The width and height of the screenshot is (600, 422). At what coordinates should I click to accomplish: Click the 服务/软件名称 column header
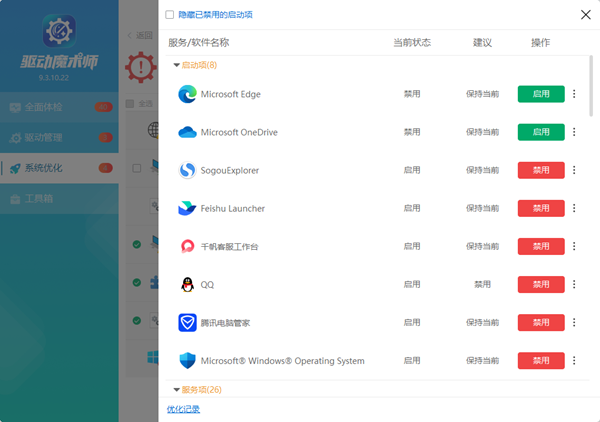(199, 42)
